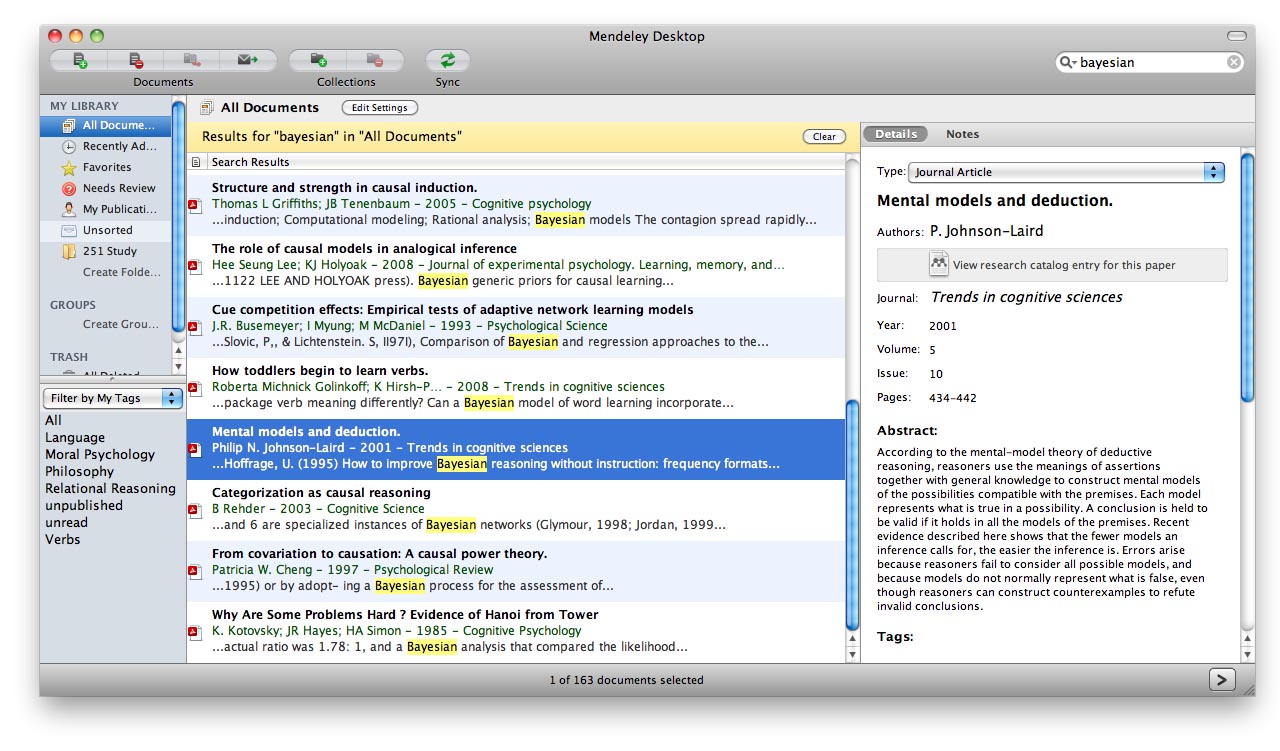Click the Add Documents toolbar icon
The height and width of the screenshot is (751, 1280).
coord(80,61)
